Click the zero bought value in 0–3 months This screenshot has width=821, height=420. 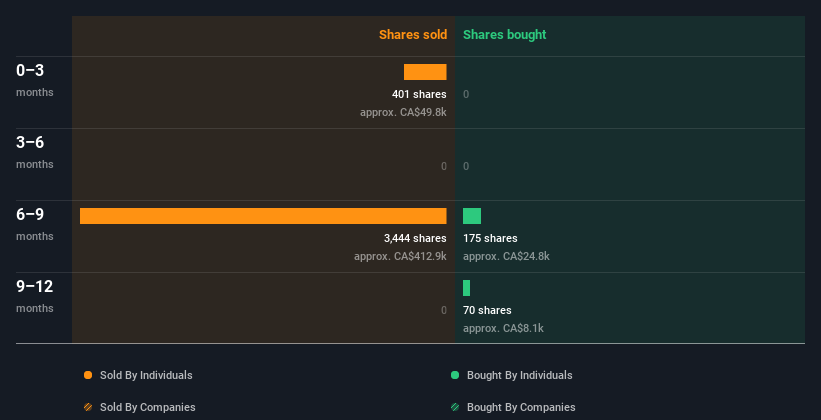coord(466,94)
